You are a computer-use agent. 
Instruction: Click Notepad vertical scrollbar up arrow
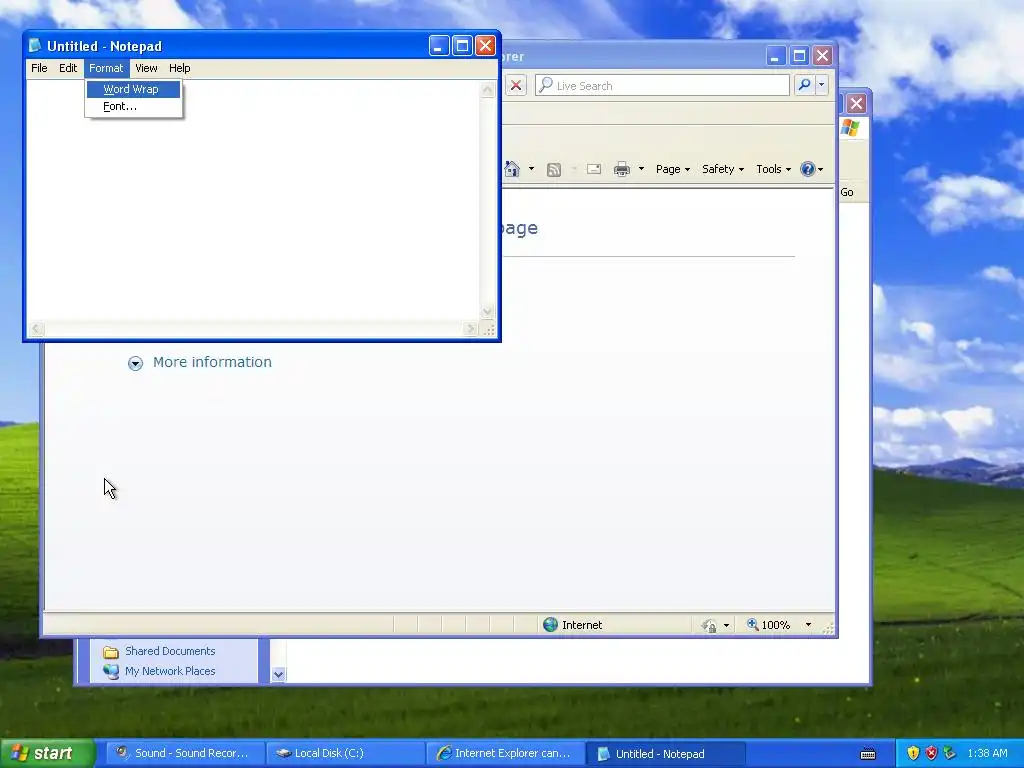487,89
